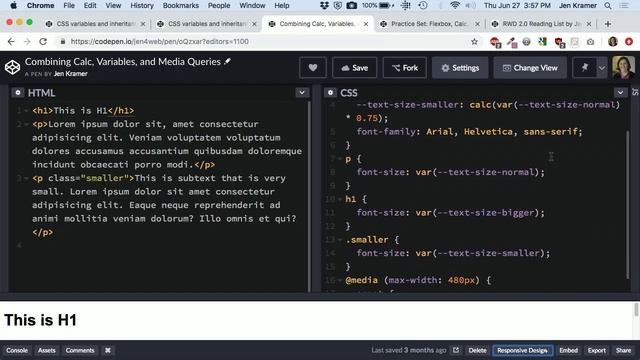
Task: Close the Practice Set Flexbox tab
Action: point(477,24)
